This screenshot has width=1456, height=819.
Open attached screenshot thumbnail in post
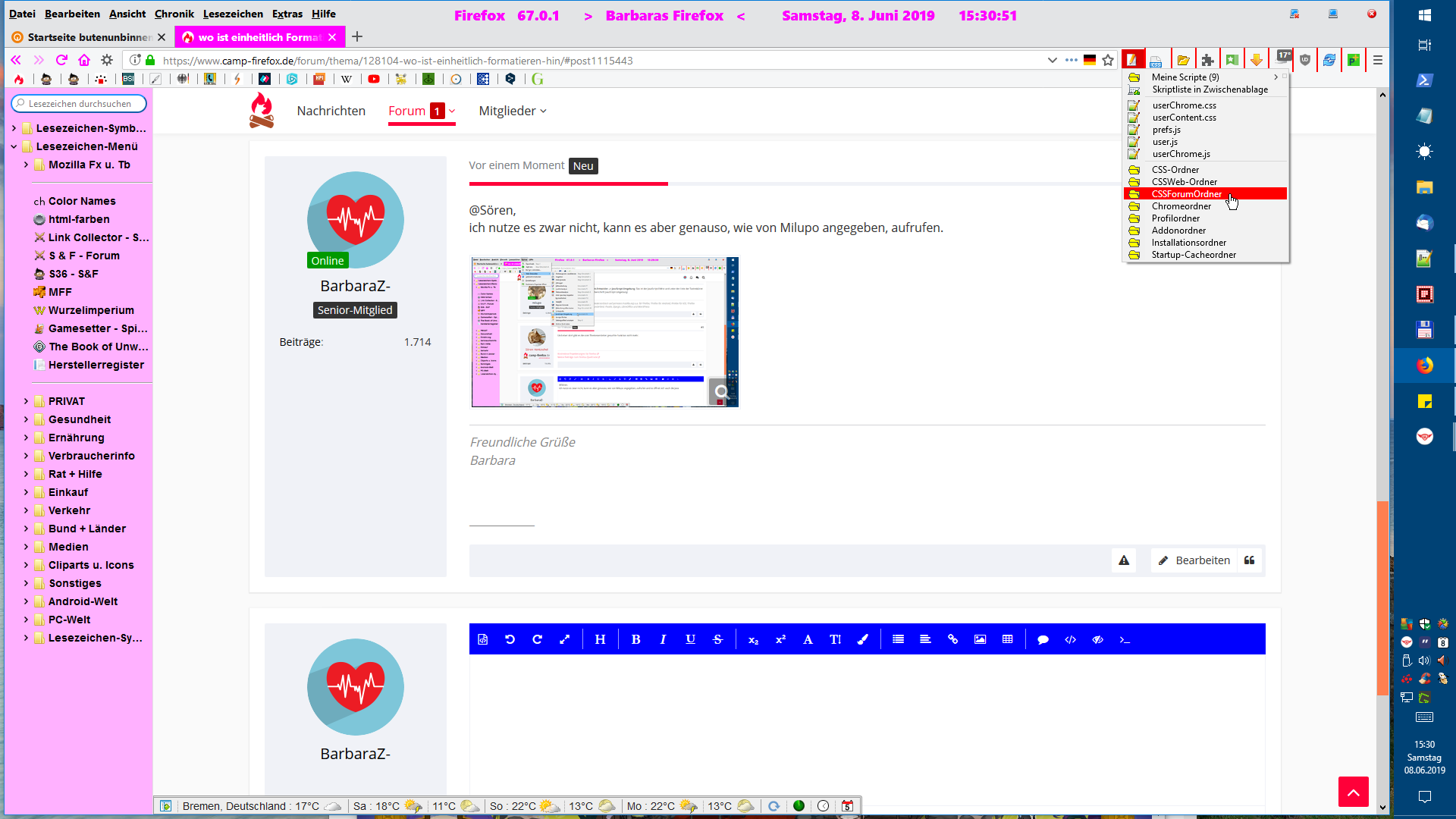(604, 331)
